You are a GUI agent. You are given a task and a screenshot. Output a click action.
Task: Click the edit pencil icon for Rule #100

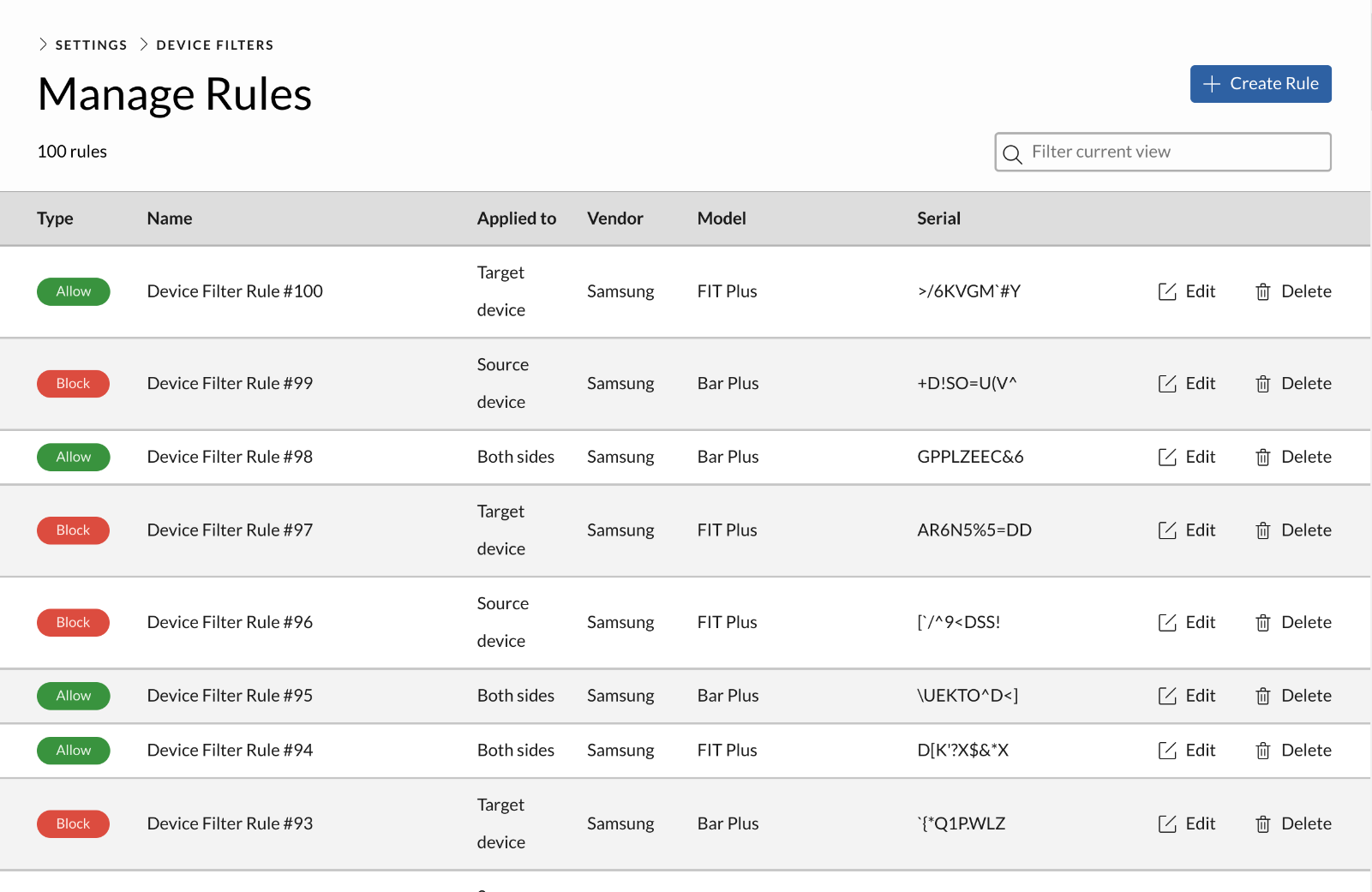1167,291
